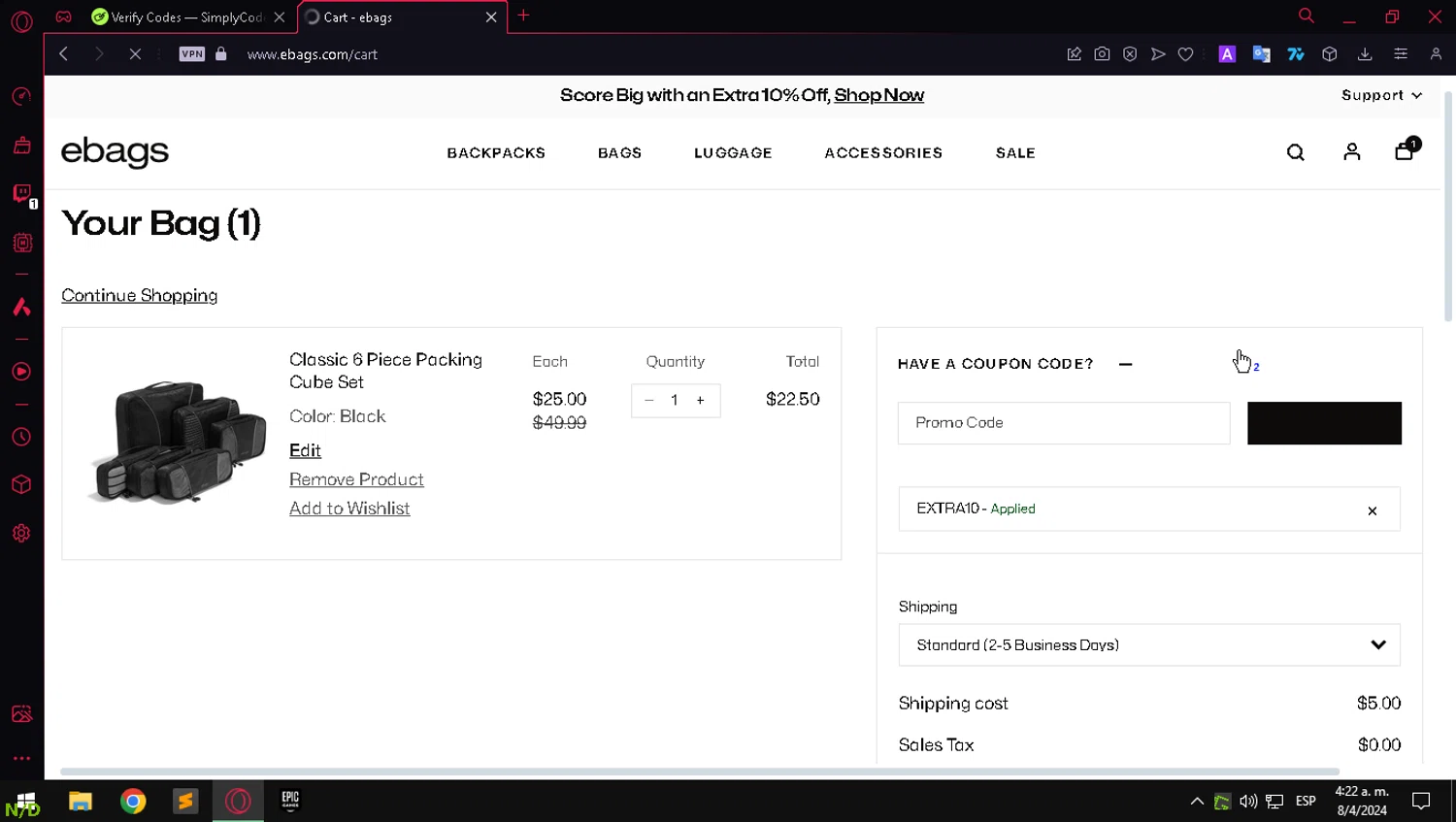Click Continue Shopping link

(x=139, y=295)
